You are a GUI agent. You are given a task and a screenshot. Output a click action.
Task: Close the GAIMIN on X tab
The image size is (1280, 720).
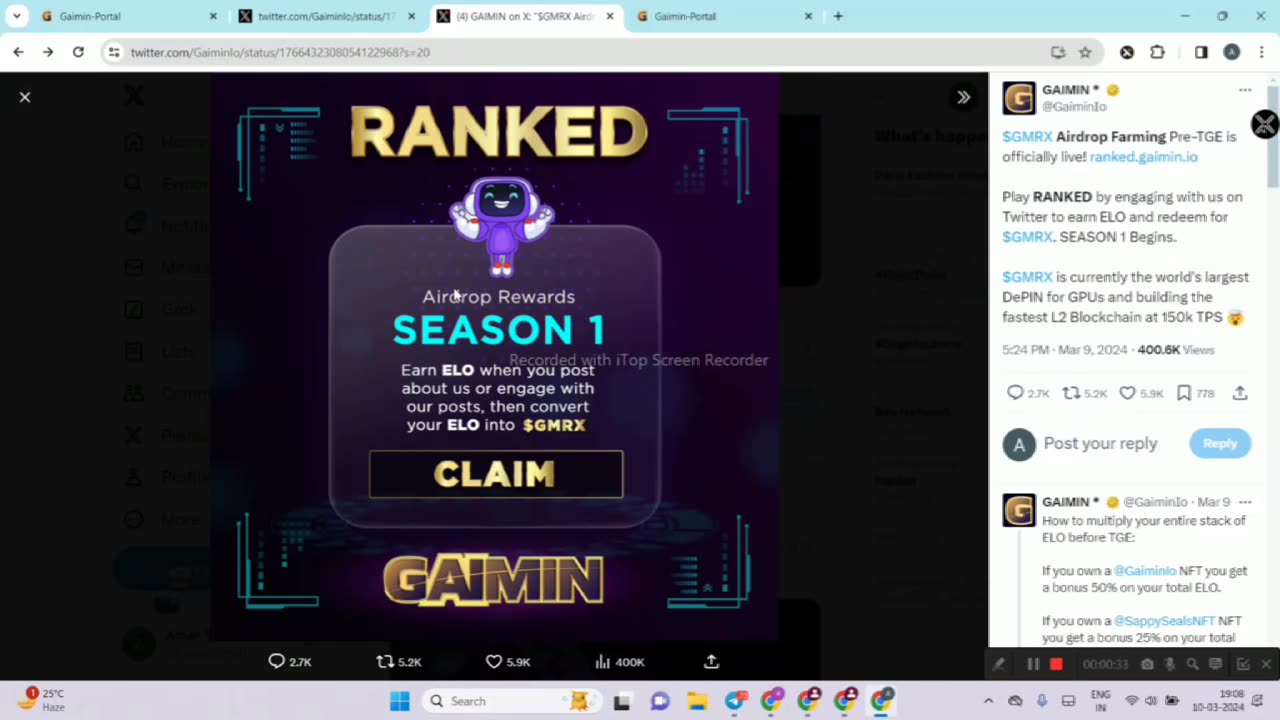click(x=610, y=16)
